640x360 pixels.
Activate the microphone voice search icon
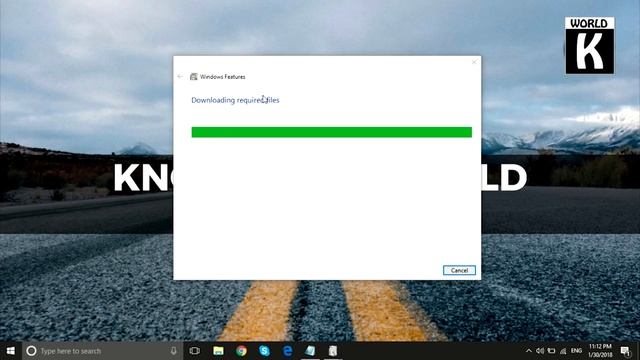click(x=173, y=351)
